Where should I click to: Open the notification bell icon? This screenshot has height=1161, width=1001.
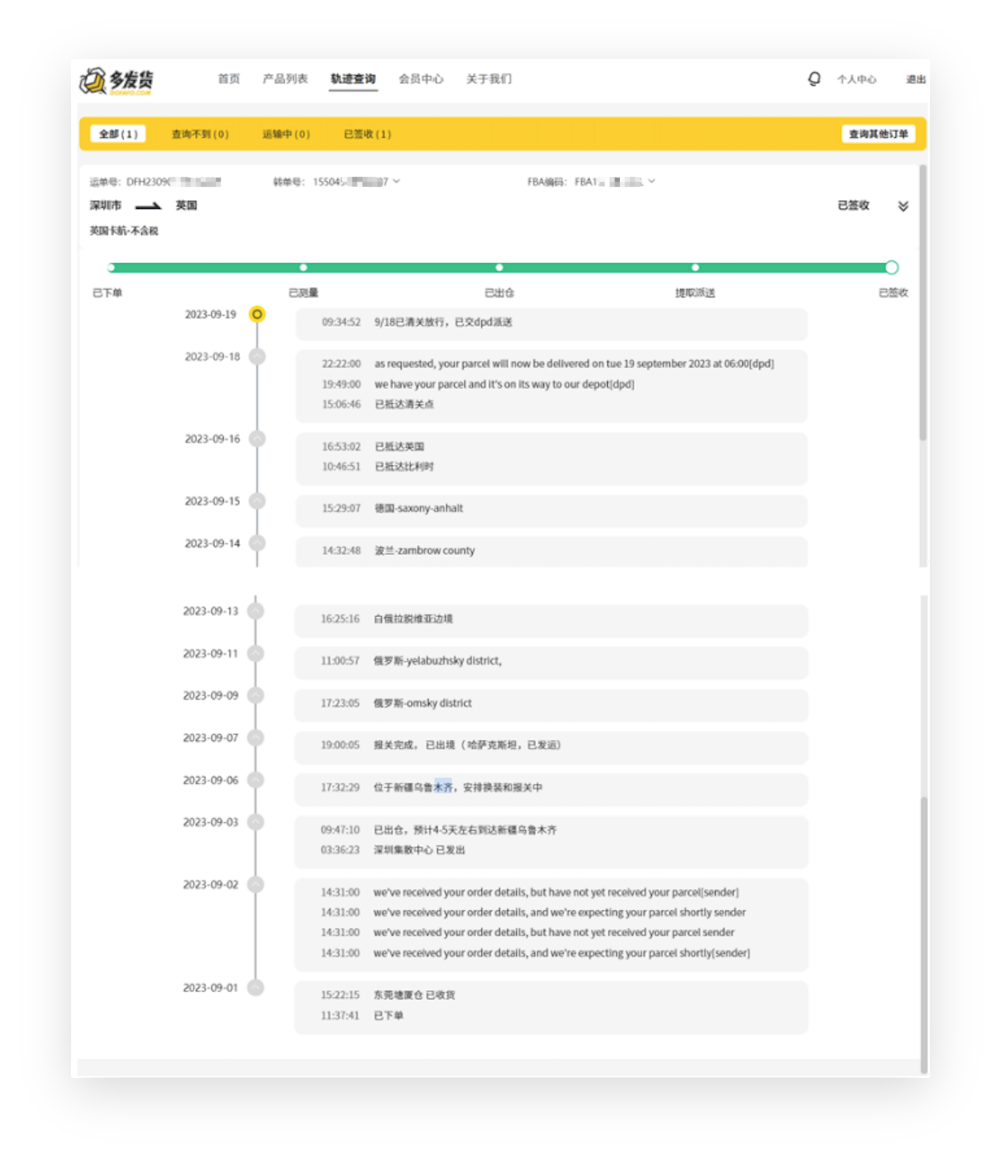(814, 78)
